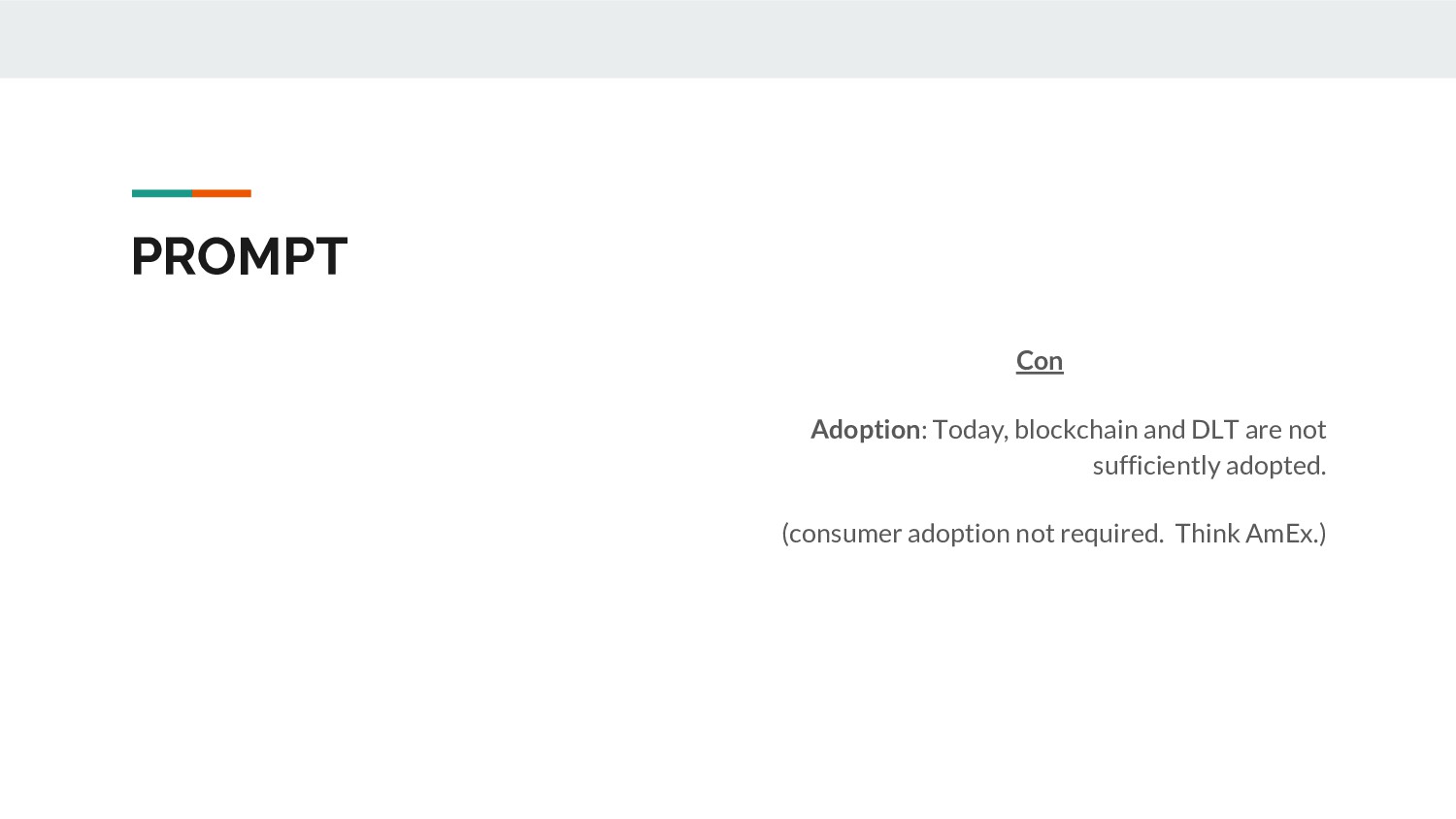Click the bold word Adoption
The width and height of the screenshot is (1456, 819).
click(865, 430)
